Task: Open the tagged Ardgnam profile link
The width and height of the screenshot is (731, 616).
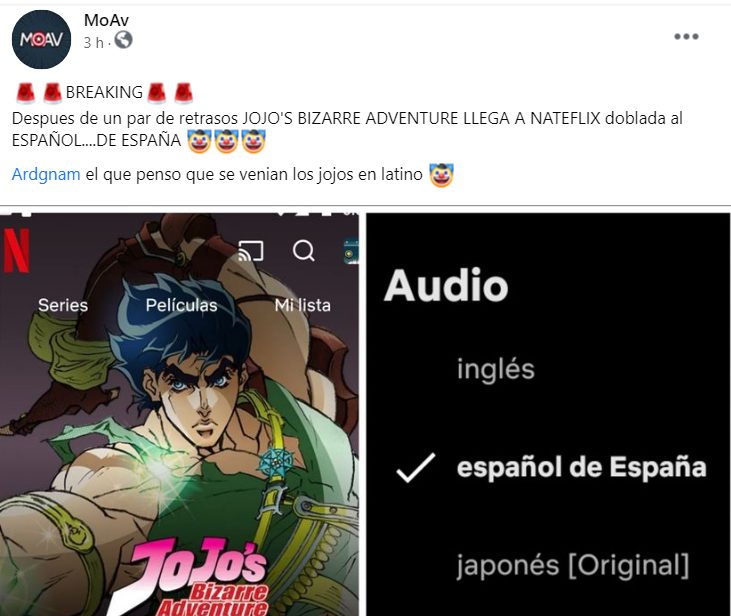Action: click(46, 174)
